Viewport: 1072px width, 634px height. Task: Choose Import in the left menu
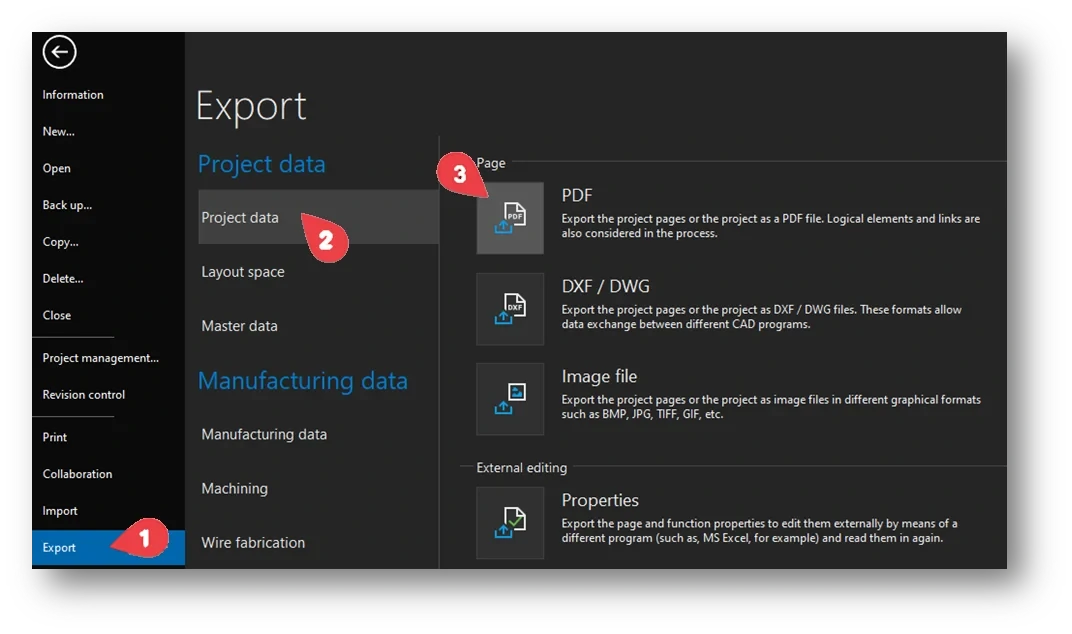pos(60,511)
